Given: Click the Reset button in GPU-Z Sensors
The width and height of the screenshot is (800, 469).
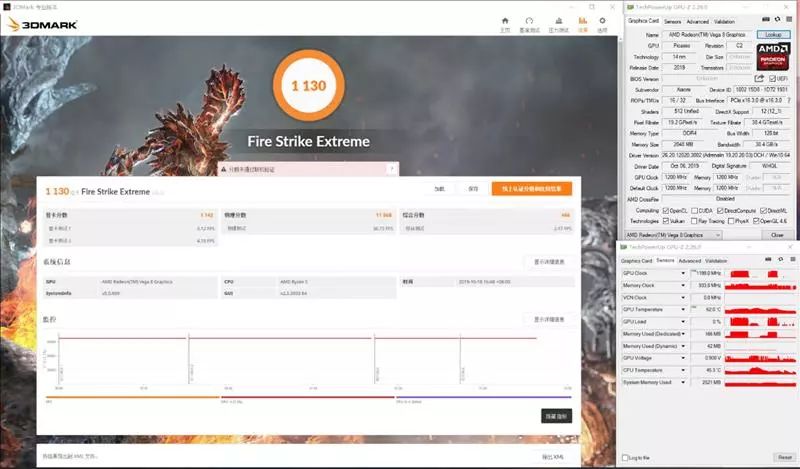Looking at the screenshot, I should 784,457.
